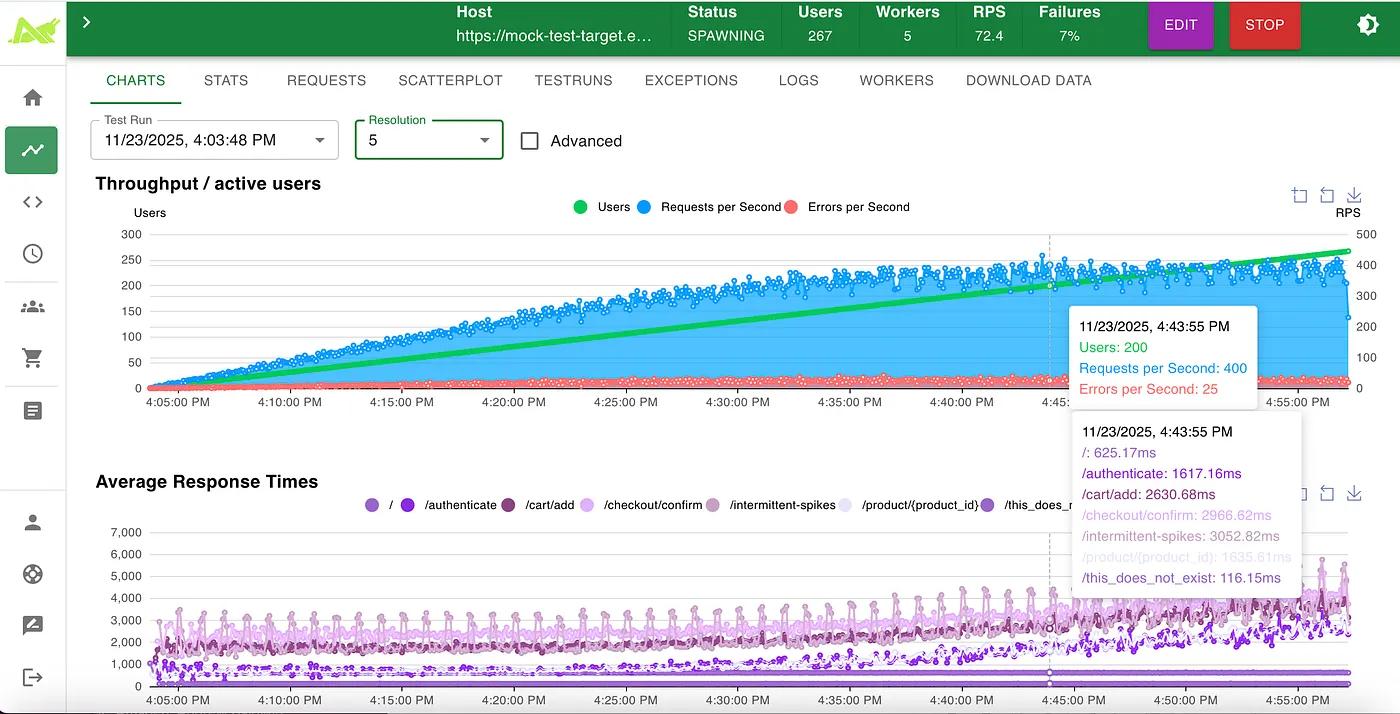Viewport: 1400px width, 714px height.
Task: Open workers view via the group sidebar icon
Action: click(x=31, y=305)
